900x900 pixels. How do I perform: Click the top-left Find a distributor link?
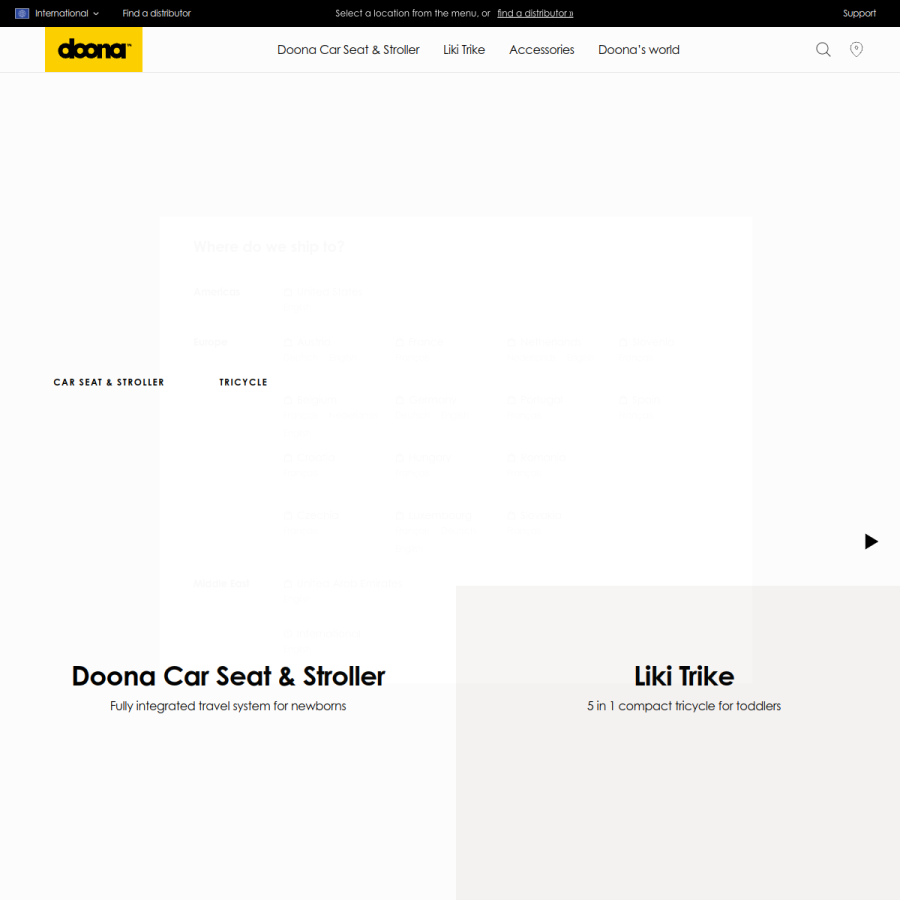tap(156, 13)
